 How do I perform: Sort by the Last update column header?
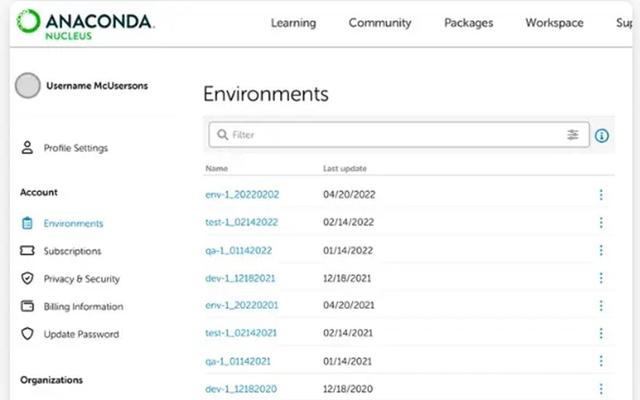coord(345,169)
